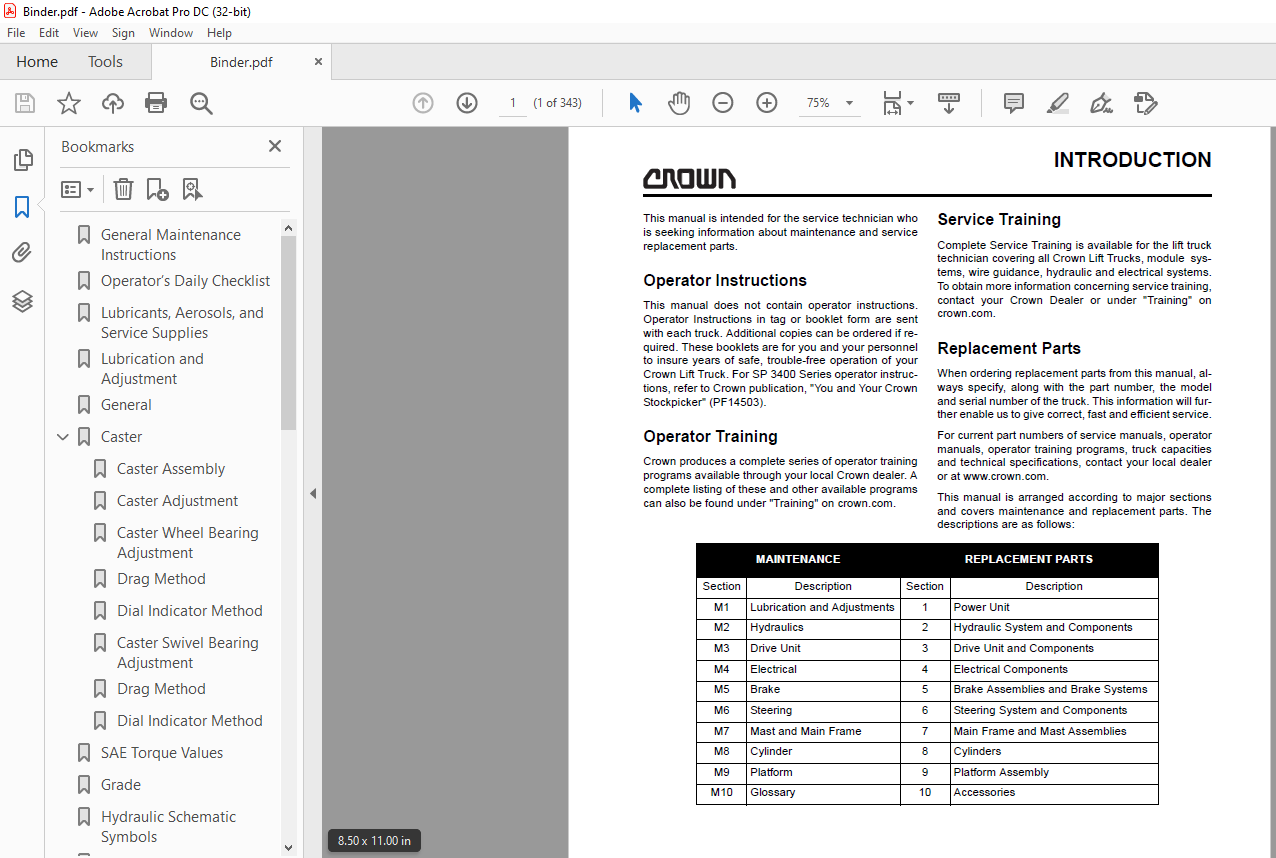1276x858 pixels.
Task: Open the Caster Adjustment bookmark
Action: point(177,501)
